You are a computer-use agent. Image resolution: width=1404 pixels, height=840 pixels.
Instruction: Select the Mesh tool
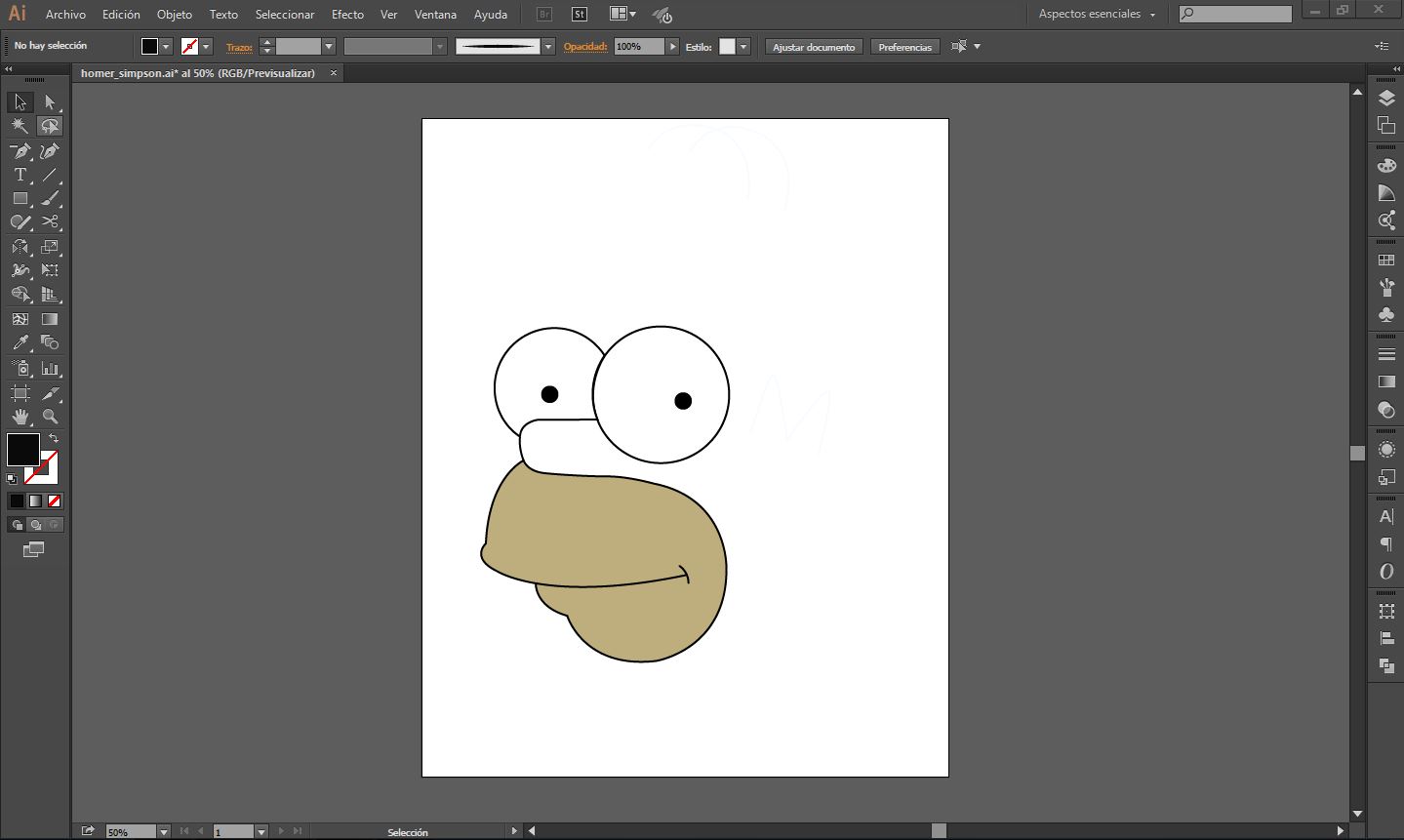[20, 319]
